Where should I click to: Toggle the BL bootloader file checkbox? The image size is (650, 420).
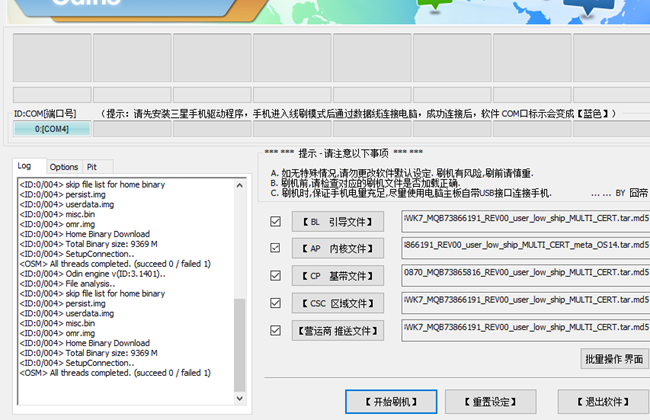[x=276, y=221]
